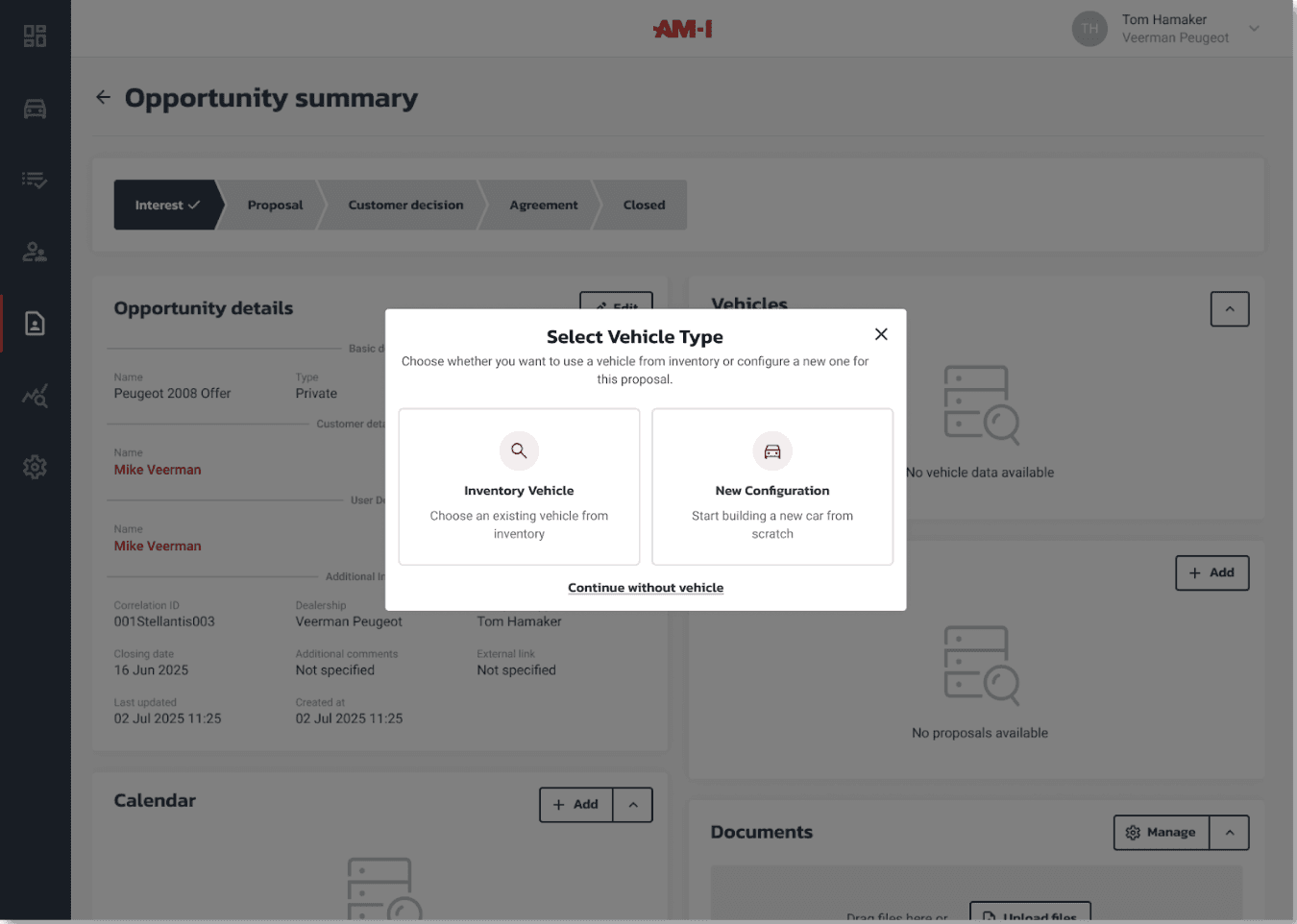Click the Peugeot 2008 Offer name
Viewport: 1297px width, 924px height.
pos(173,393)
